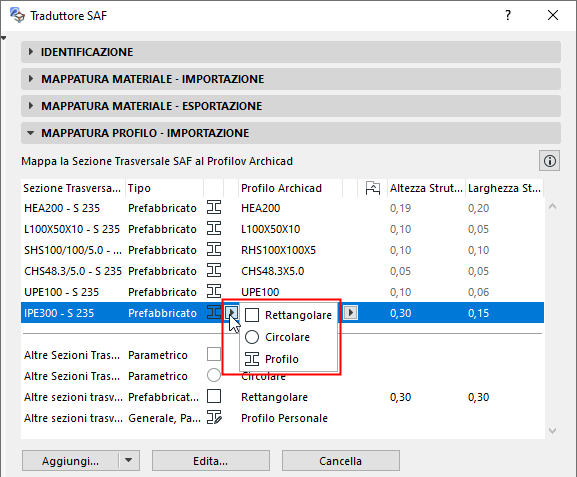Select the HEA200 - S 235 row
The image size is (577, 477).
282,208
